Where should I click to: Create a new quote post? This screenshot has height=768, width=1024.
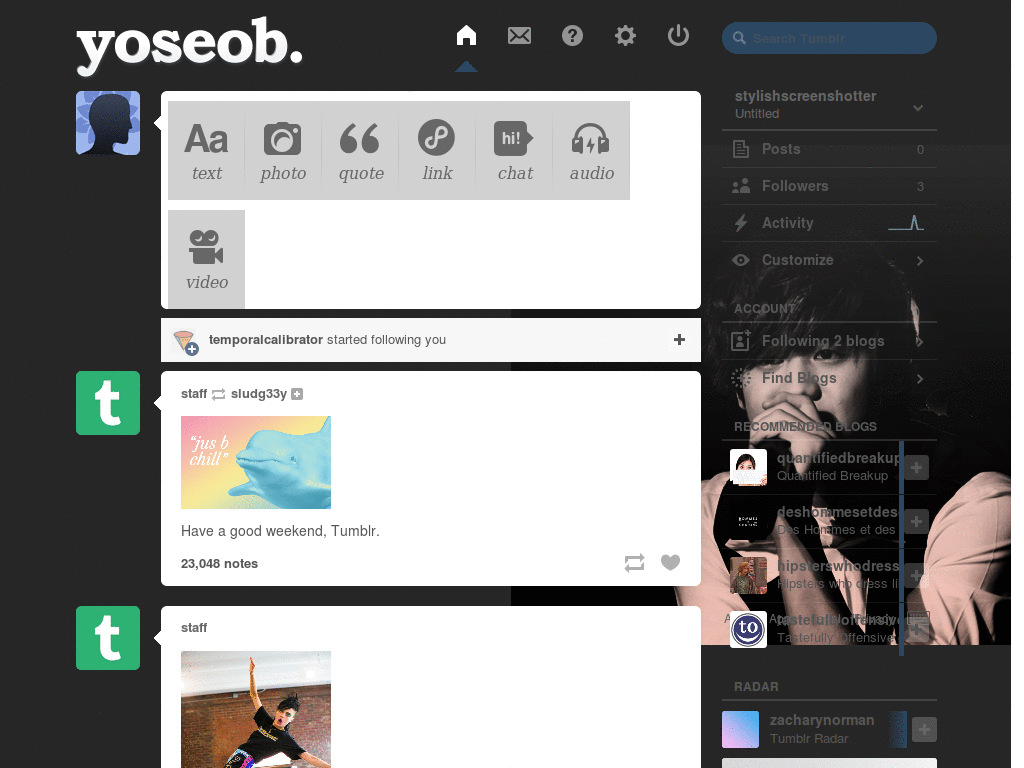pos(360,150)
